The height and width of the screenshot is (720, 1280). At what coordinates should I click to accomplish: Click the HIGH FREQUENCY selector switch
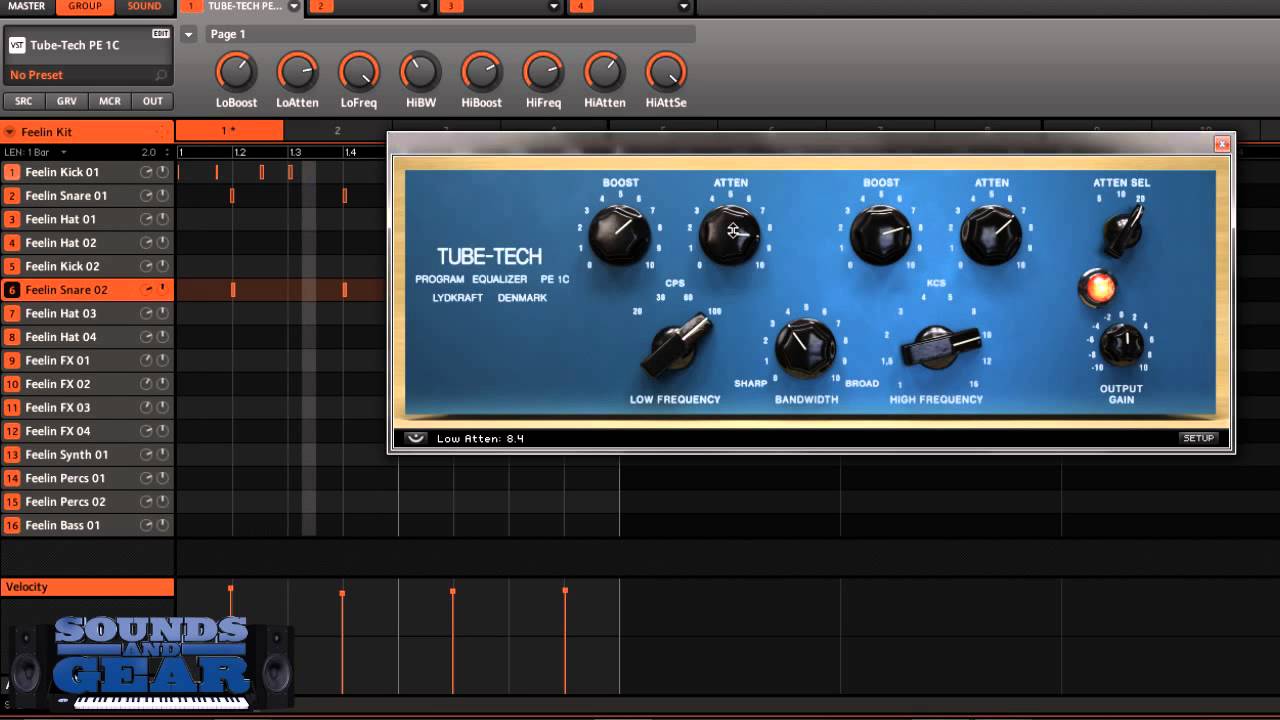coord(941,346)
